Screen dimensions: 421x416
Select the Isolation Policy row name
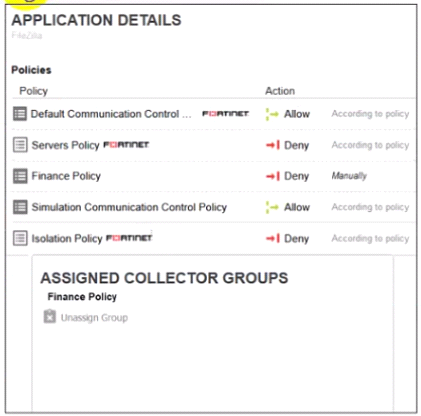click(x=67, y=238)
